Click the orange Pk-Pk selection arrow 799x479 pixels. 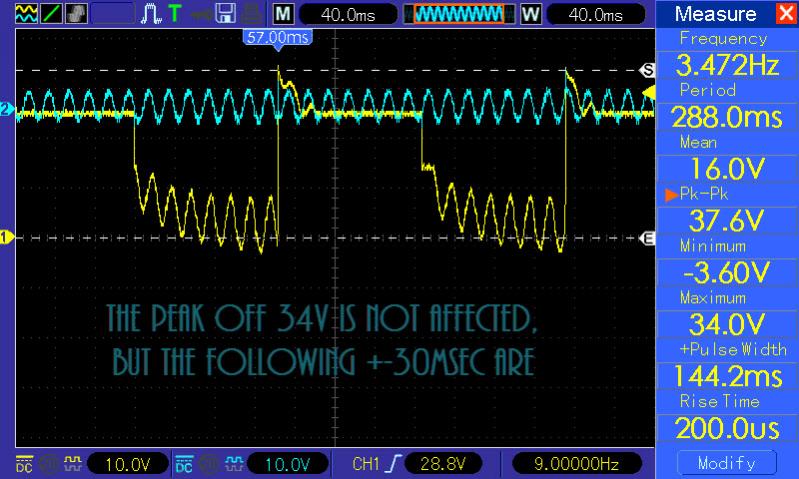pos(671,194)
